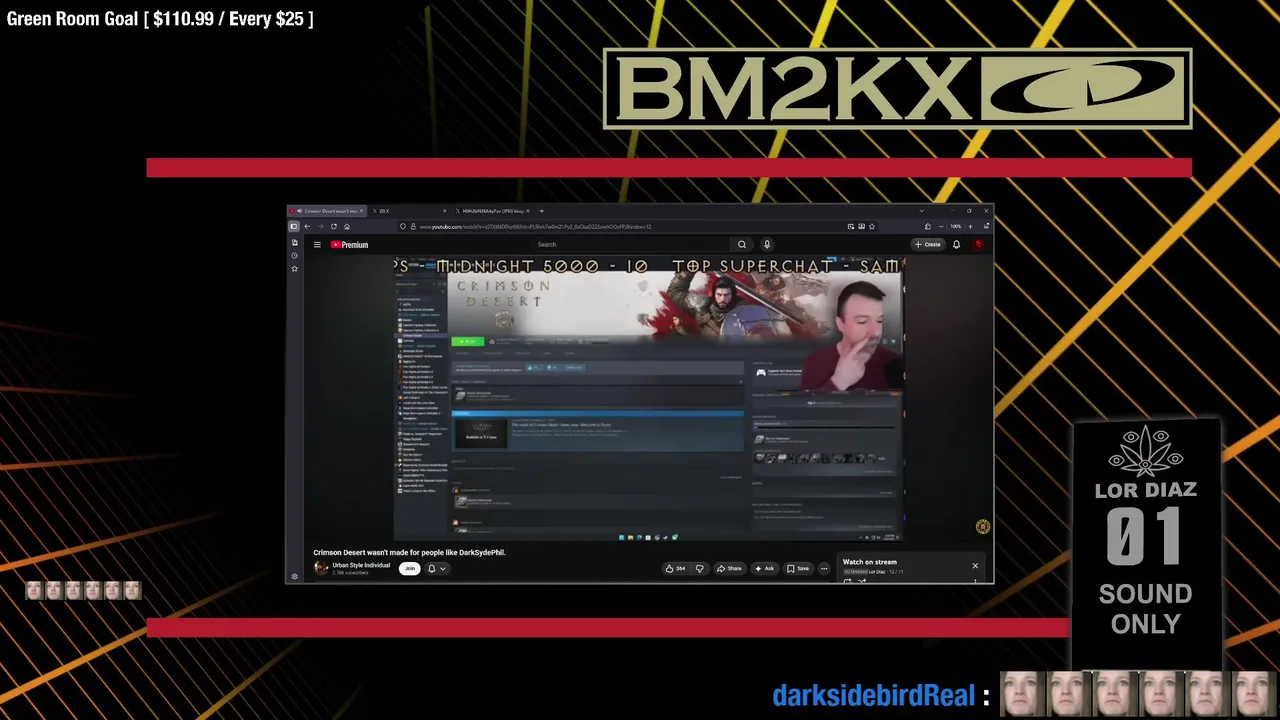Open the tracking protection shield icon
The height and width of the screenshot is (720, 1280).
coord(403,226)
